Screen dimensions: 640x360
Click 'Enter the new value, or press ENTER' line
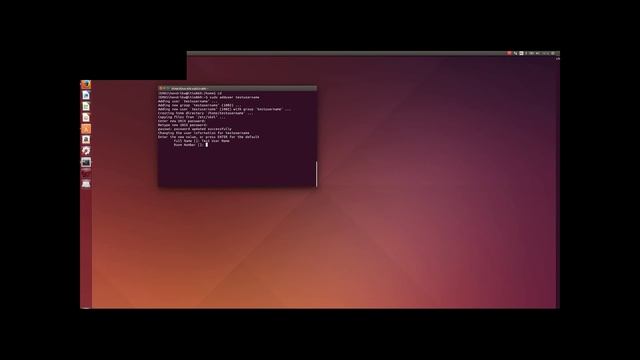[x=209, y=137]
